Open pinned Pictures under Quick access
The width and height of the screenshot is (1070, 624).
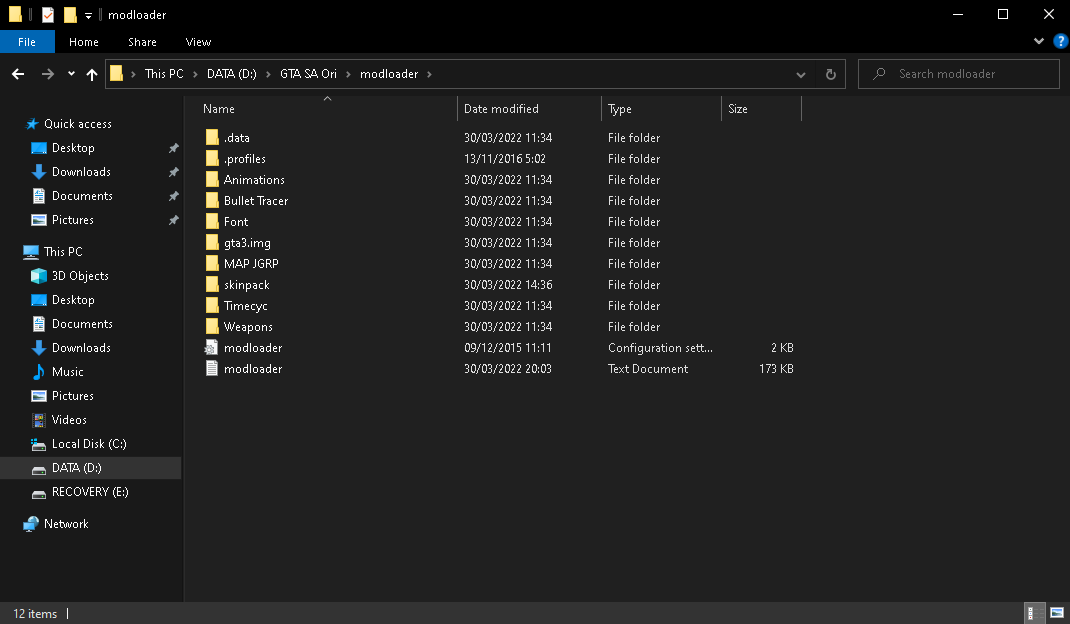point(72,220)
